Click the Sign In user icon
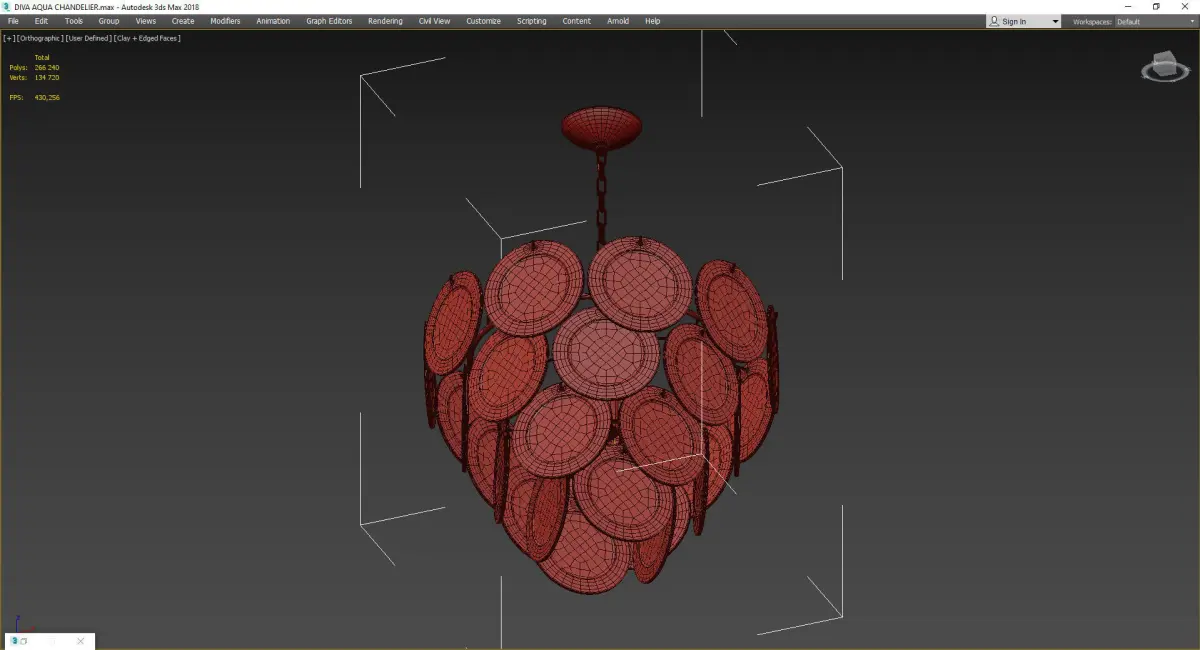 pyautogui.click(x=994, y=21)
